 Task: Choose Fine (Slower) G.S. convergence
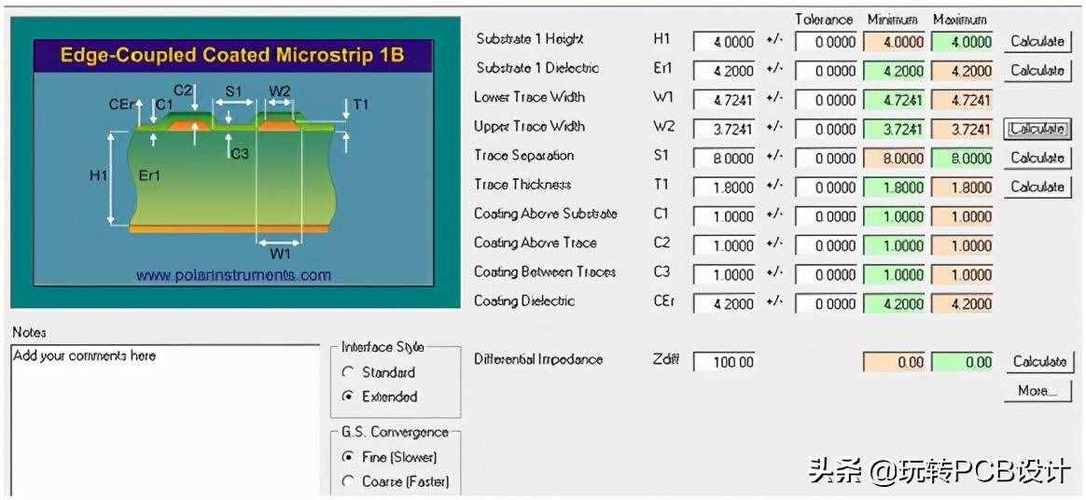pos(348,457)
